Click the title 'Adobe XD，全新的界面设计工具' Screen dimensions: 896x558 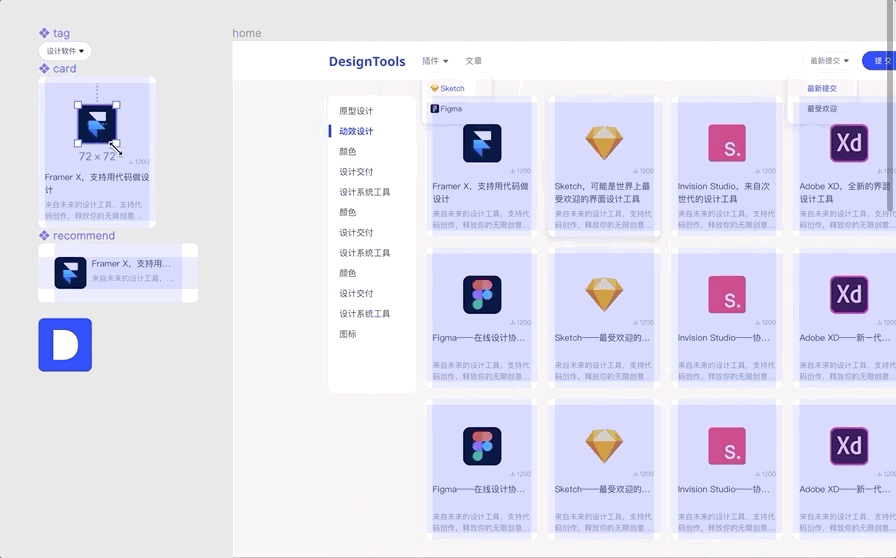pos(845,193)
